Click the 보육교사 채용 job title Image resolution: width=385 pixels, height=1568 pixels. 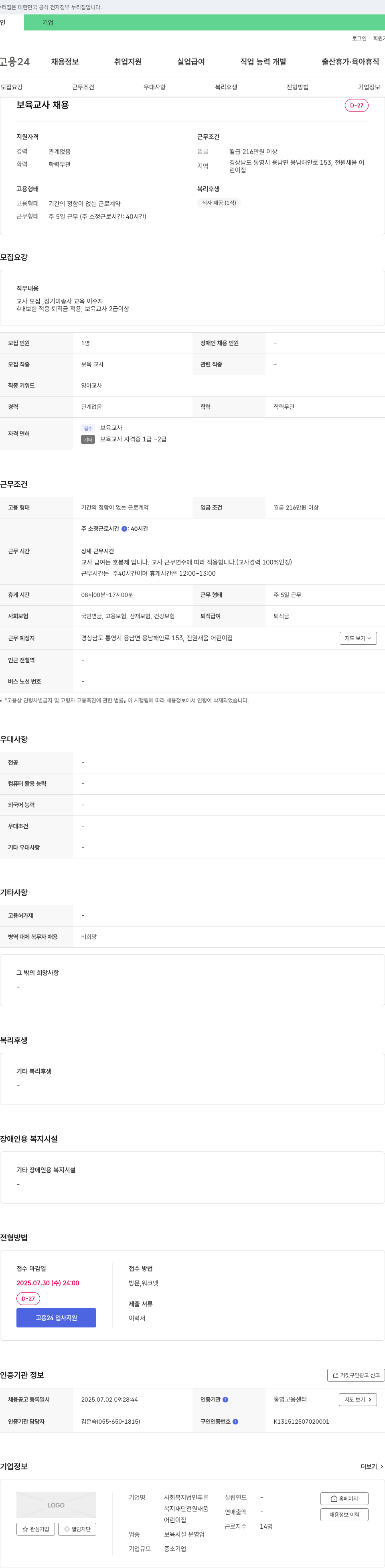coord(43,105)
